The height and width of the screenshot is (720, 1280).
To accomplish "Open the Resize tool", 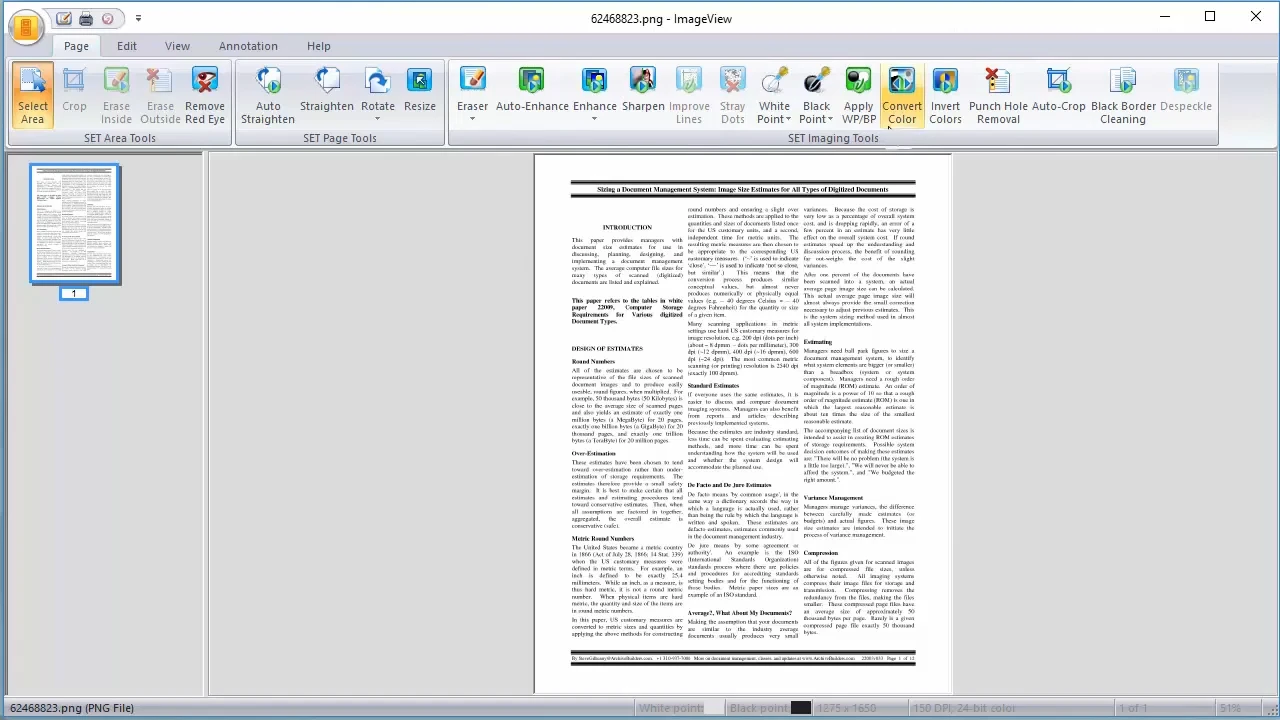I will point(420,95).
